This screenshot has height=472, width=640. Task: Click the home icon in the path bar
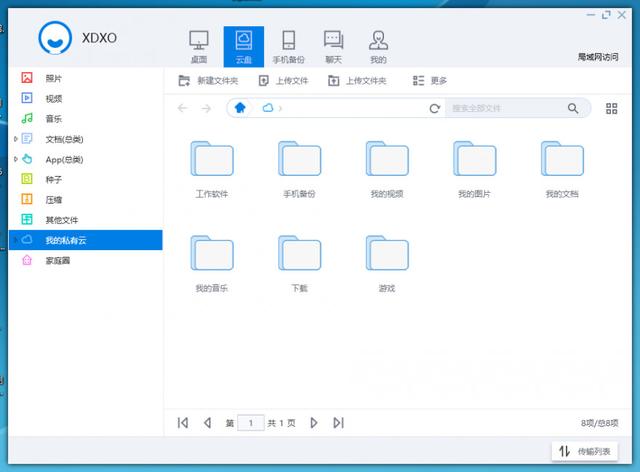tap(240, 108)
